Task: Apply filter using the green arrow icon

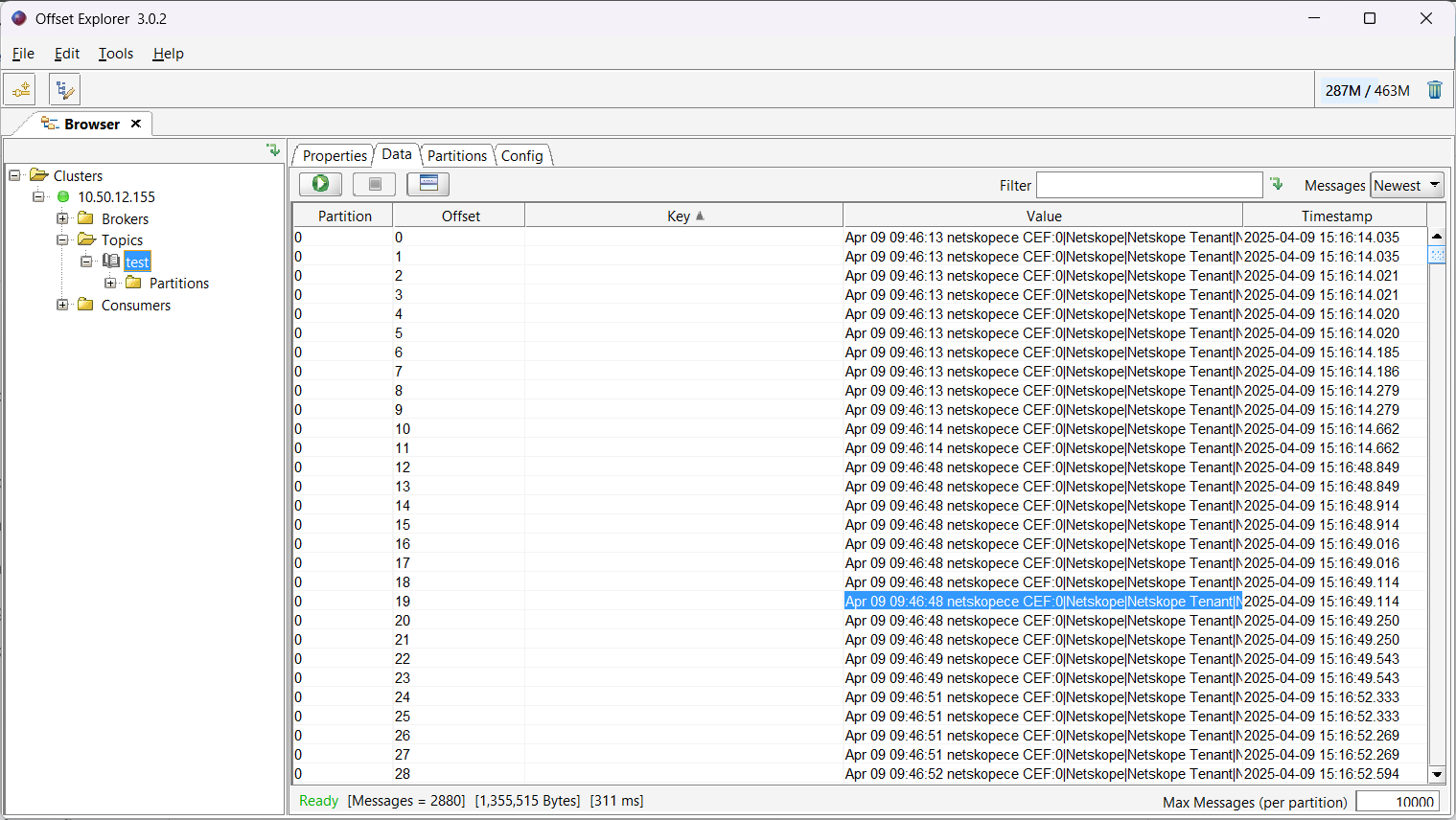Action: 1277,184
